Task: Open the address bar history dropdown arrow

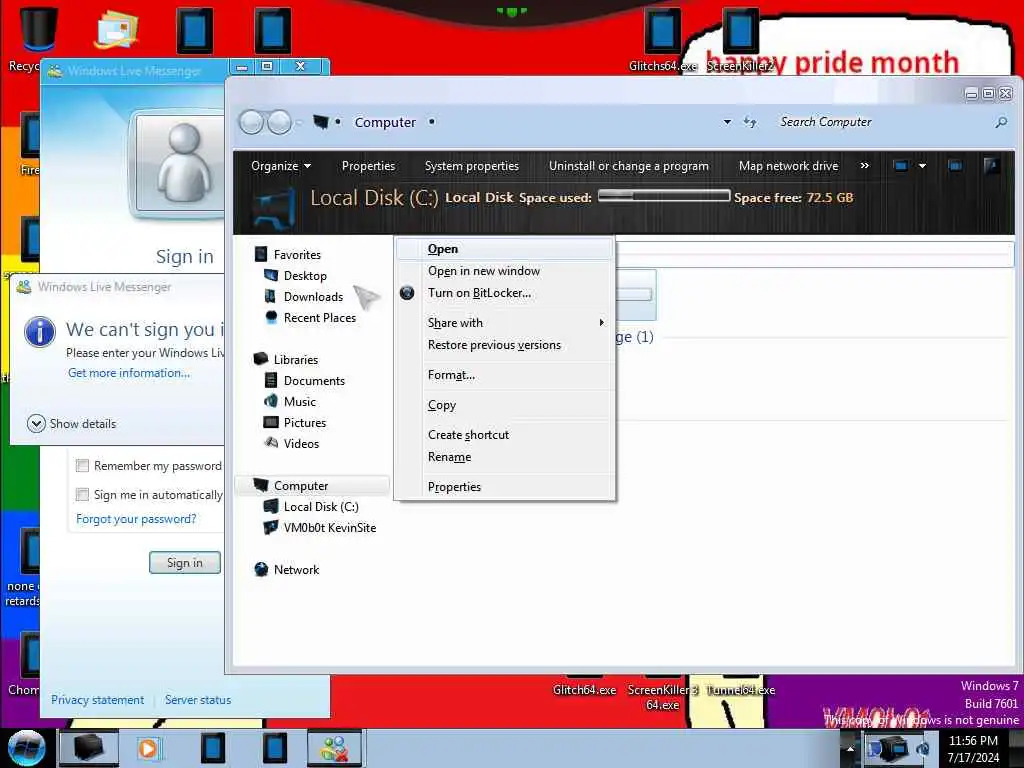Action: click(x=727, y=122)
